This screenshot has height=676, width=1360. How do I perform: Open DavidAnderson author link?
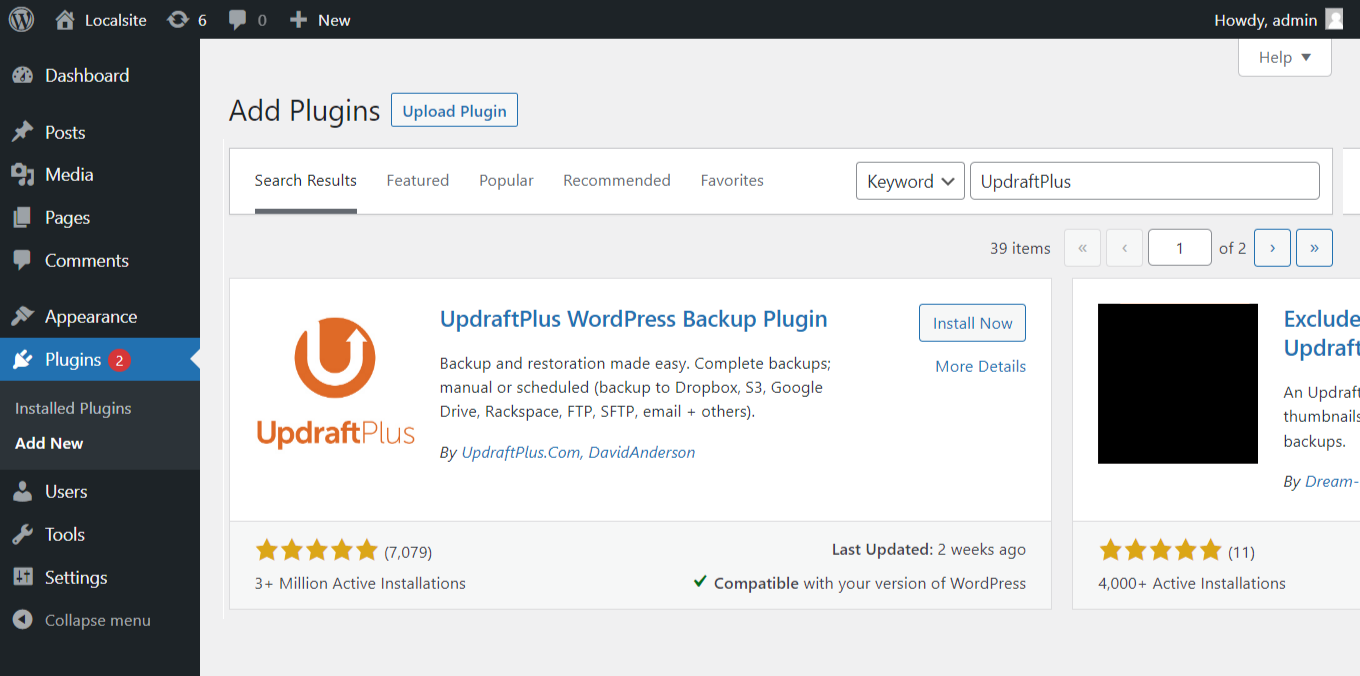(642, 452)
